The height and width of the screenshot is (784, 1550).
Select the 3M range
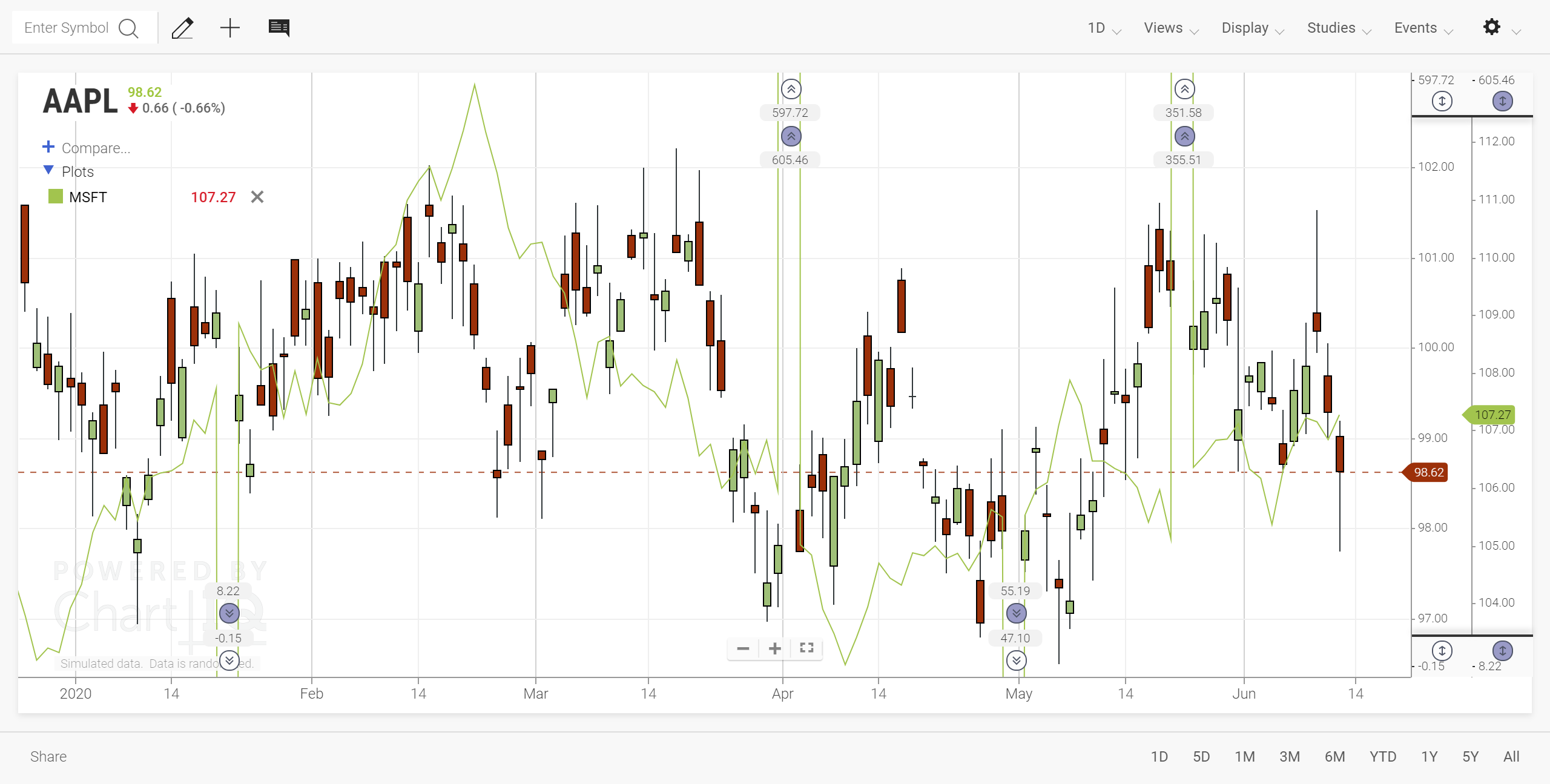(1290, 757)
